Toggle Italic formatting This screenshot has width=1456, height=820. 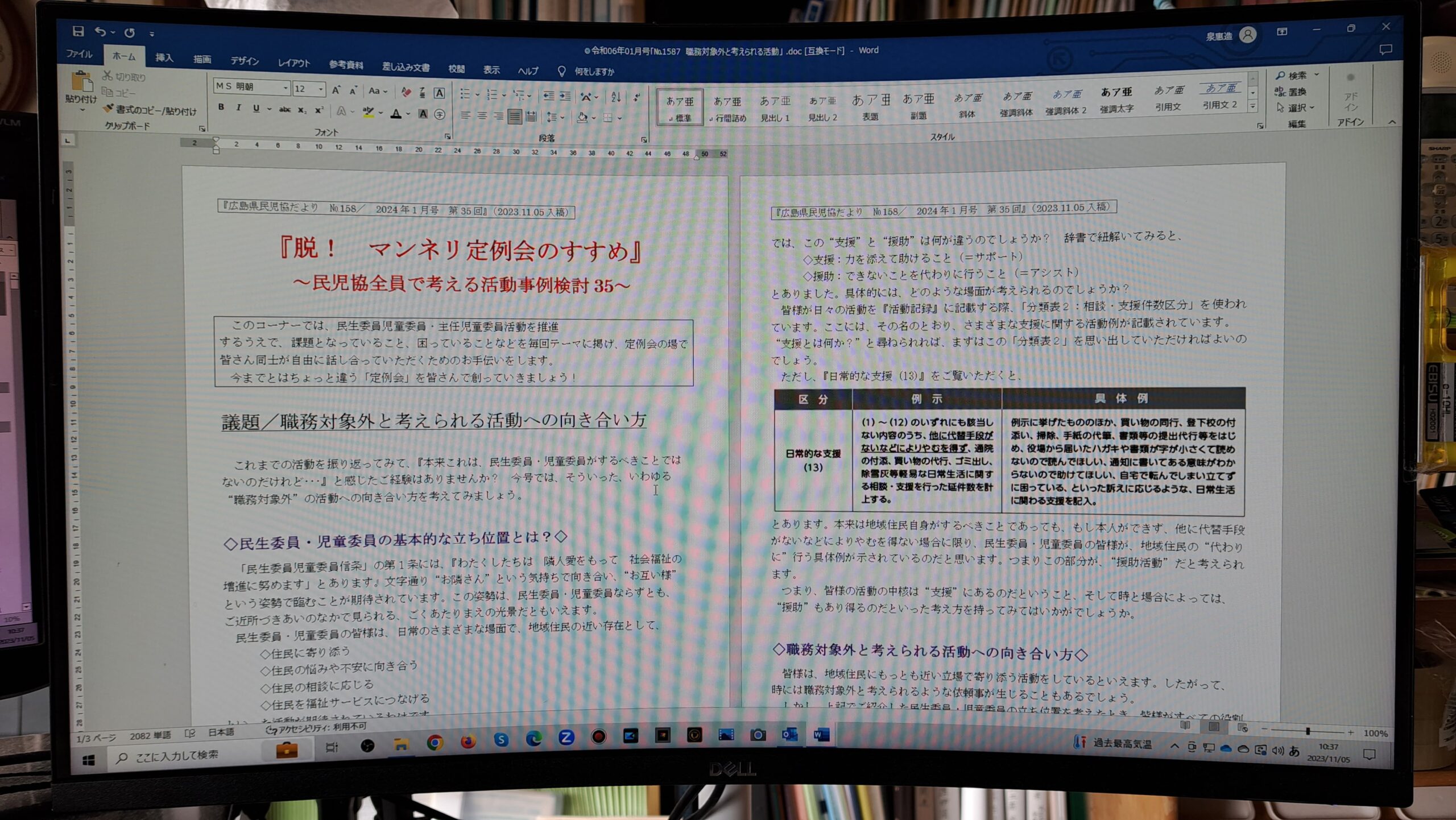pyautogui.click(x=239, y=107)
